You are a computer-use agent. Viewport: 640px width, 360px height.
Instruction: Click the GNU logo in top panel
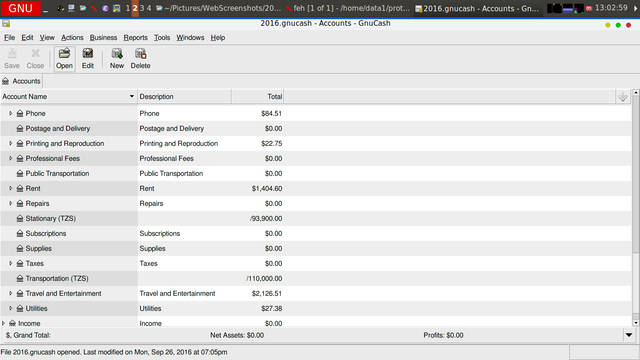(20, 8)
